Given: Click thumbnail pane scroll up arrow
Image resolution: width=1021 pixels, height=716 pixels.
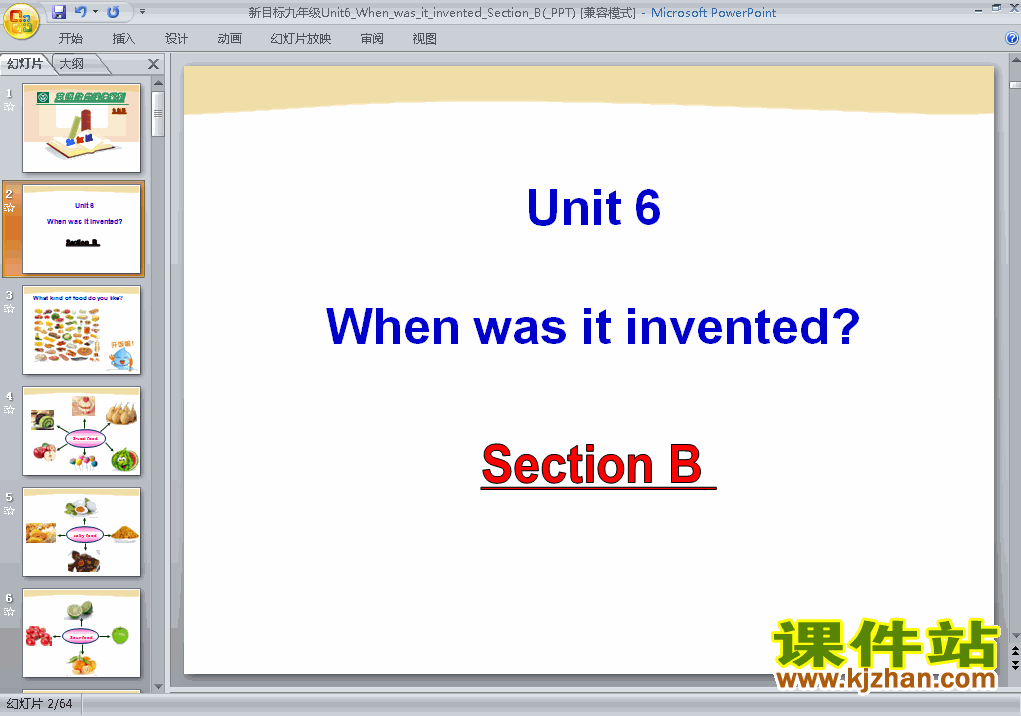Looking at the screenshot, I should click(158, 83).
